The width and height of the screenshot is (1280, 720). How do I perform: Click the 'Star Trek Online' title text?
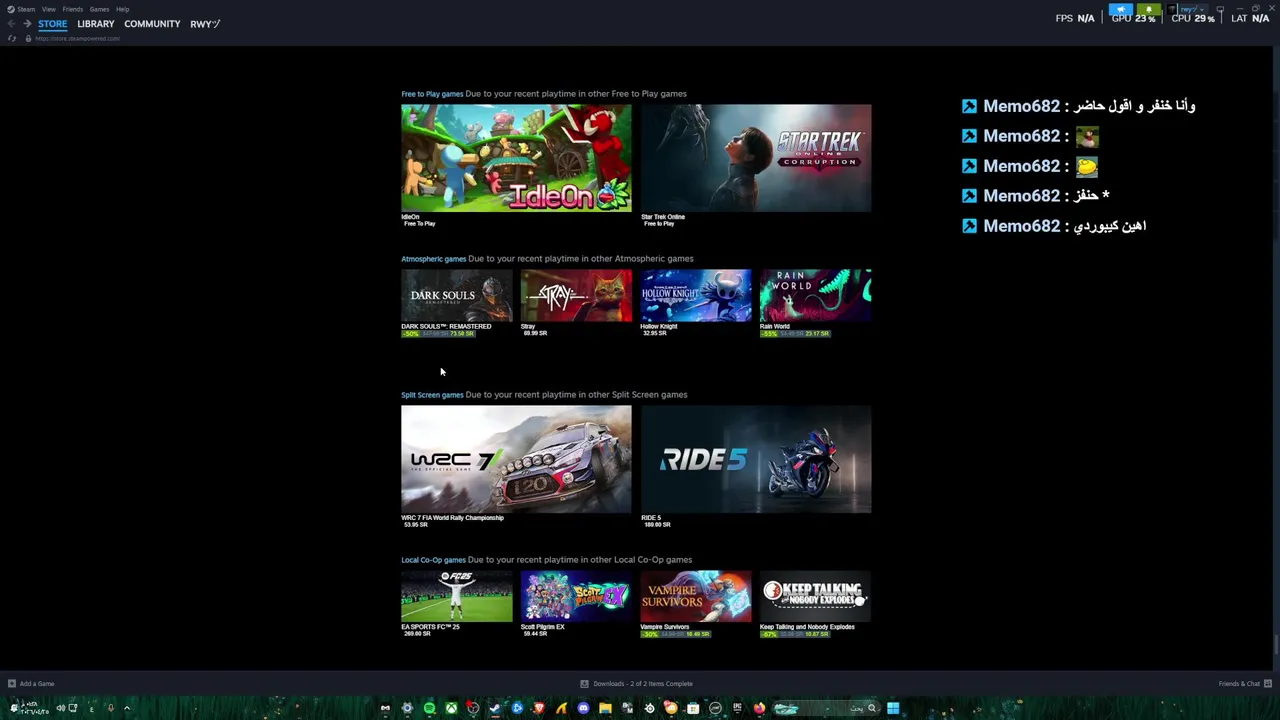(663, 217)
